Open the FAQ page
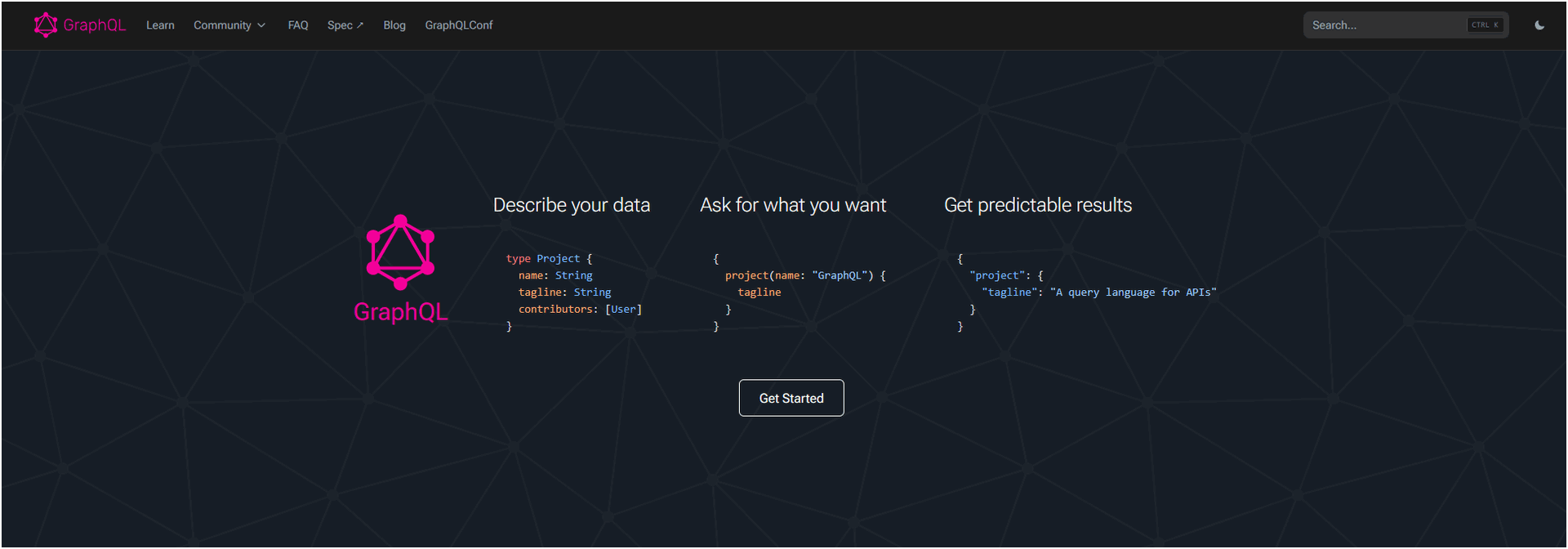This screenshot has height=549, width=1568. pyautogui.click(x=298, y=25)
